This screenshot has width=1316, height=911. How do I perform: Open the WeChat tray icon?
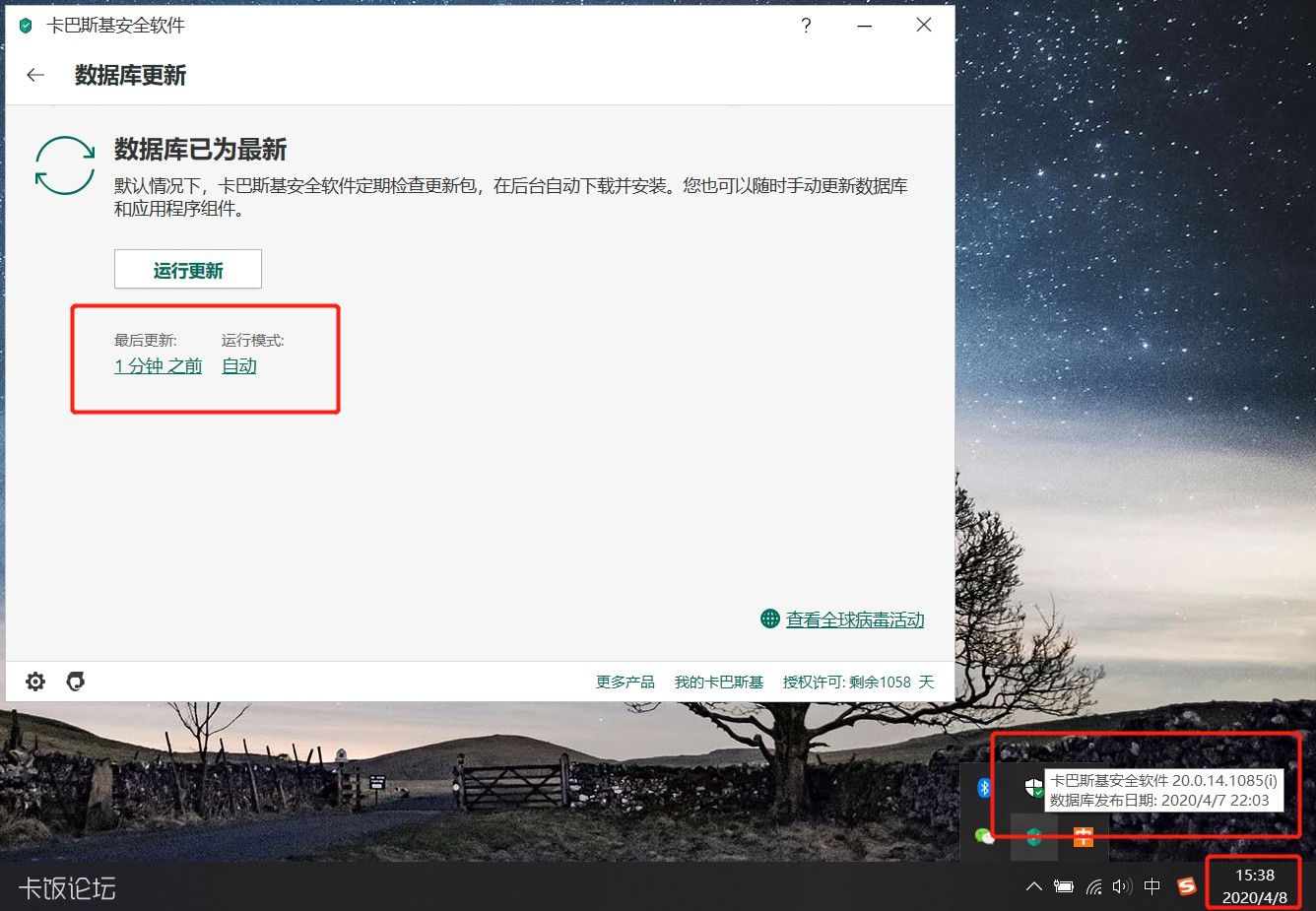[x=984, y=837]
